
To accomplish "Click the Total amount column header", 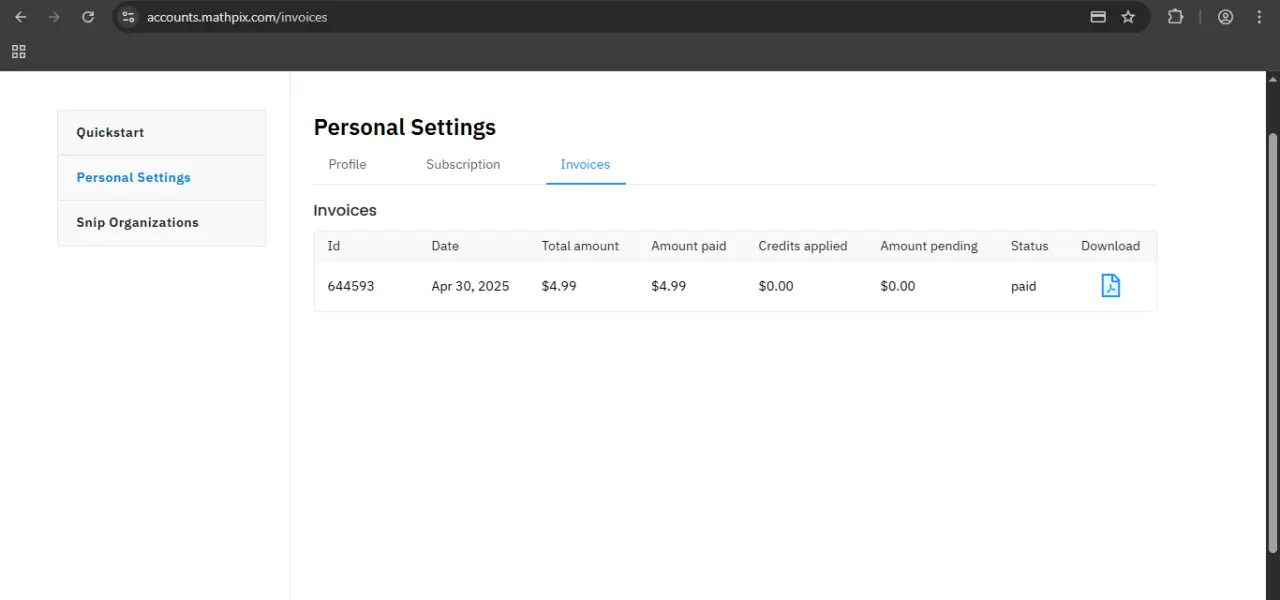I will pos(580,246).
